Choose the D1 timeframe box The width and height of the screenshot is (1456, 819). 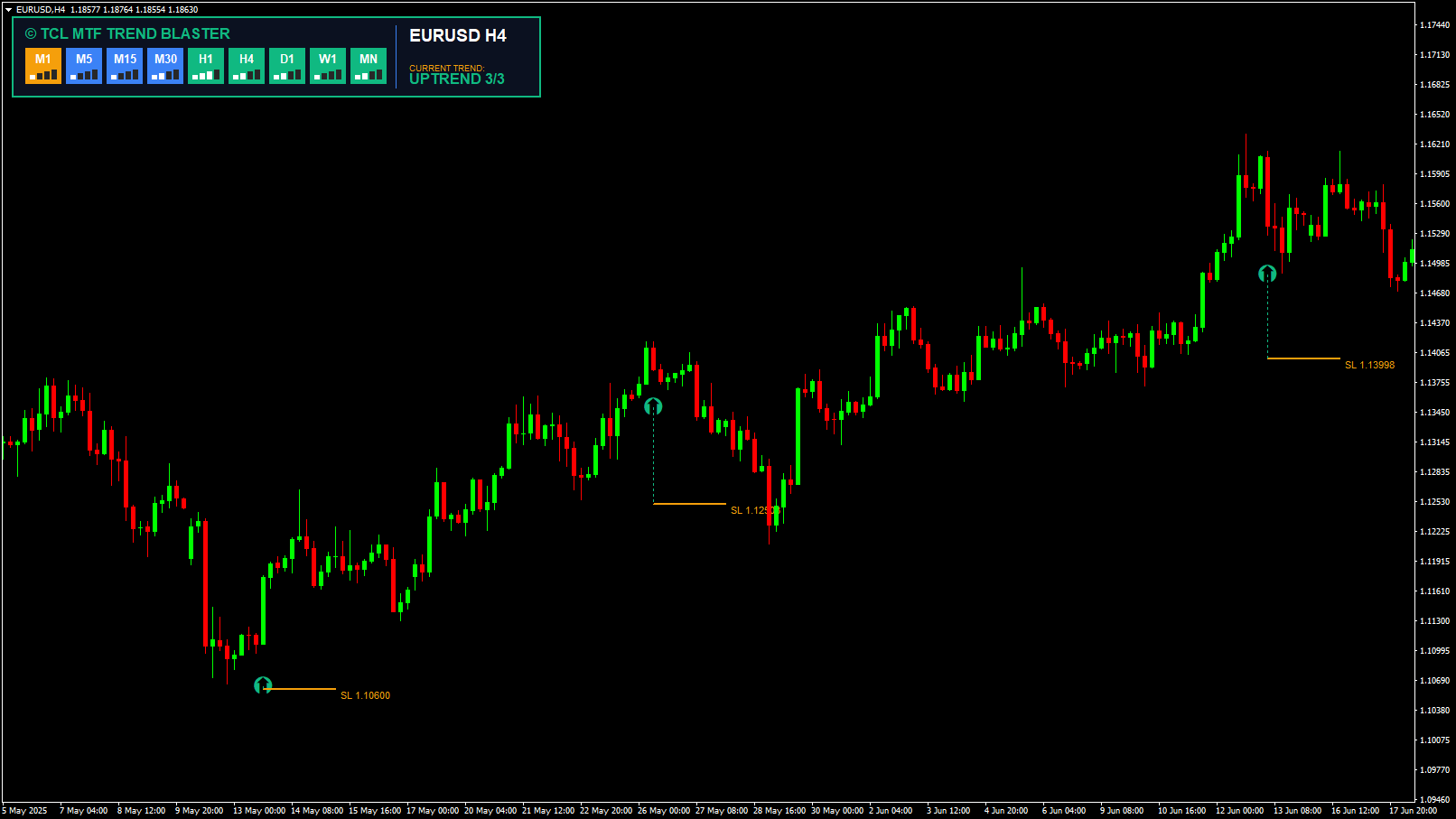(287, 66)
